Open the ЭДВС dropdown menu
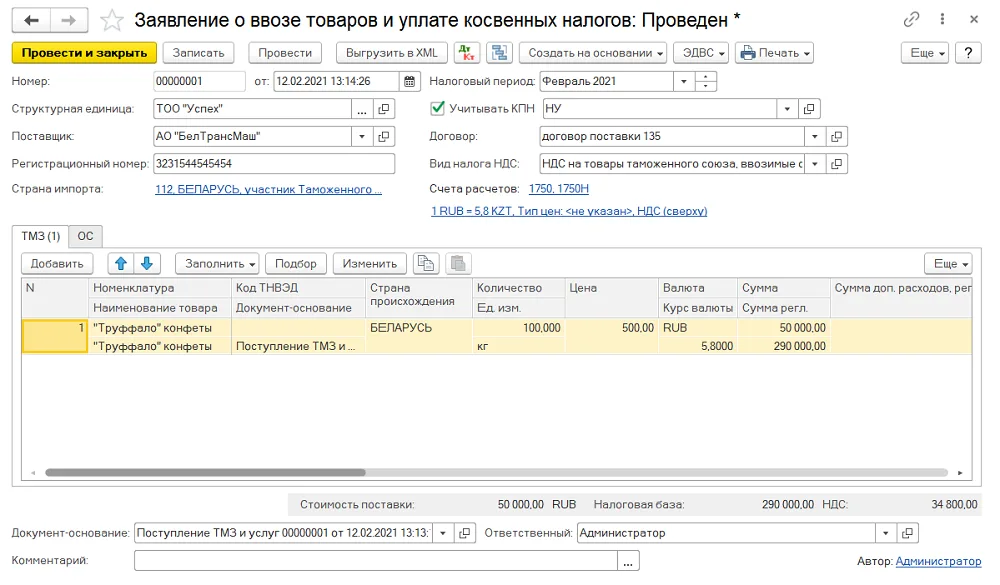This screenshot has height=585, width=1000. 701,53
